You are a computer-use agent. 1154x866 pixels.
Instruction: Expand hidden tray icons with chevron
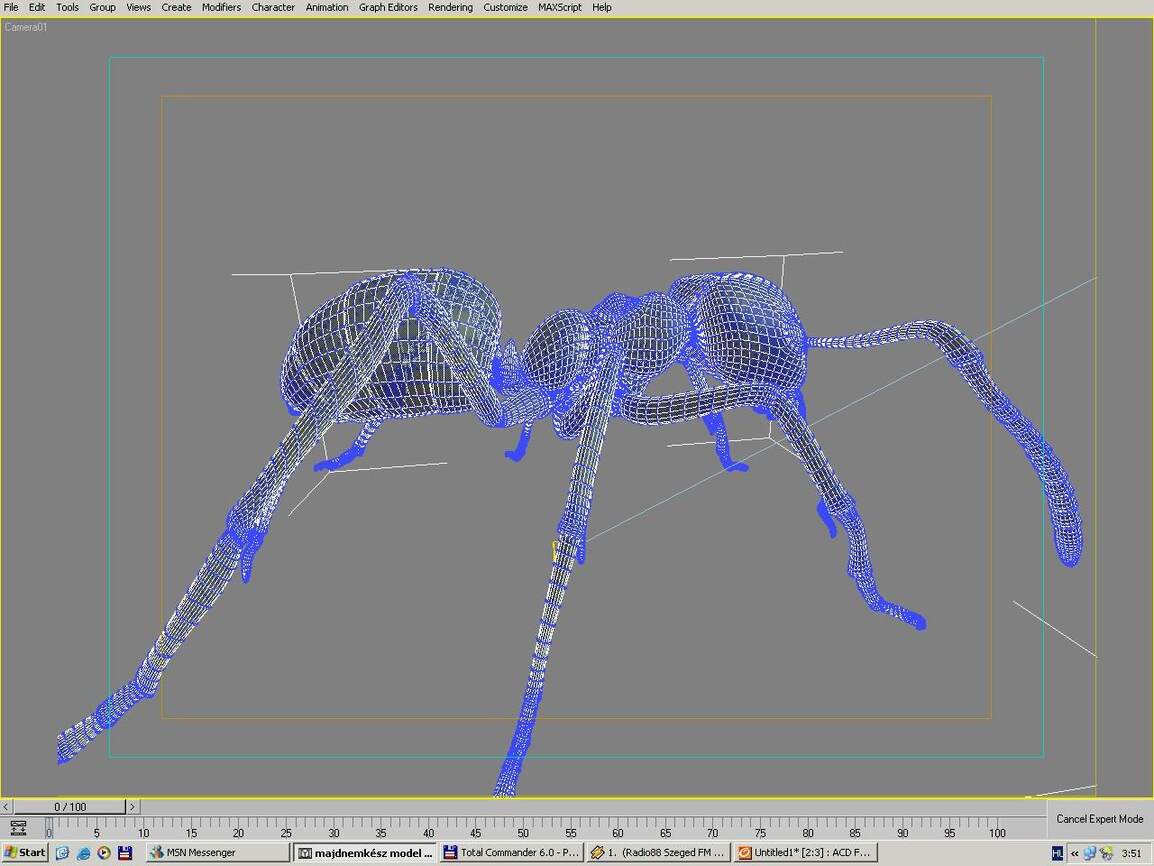point(1075,853)
